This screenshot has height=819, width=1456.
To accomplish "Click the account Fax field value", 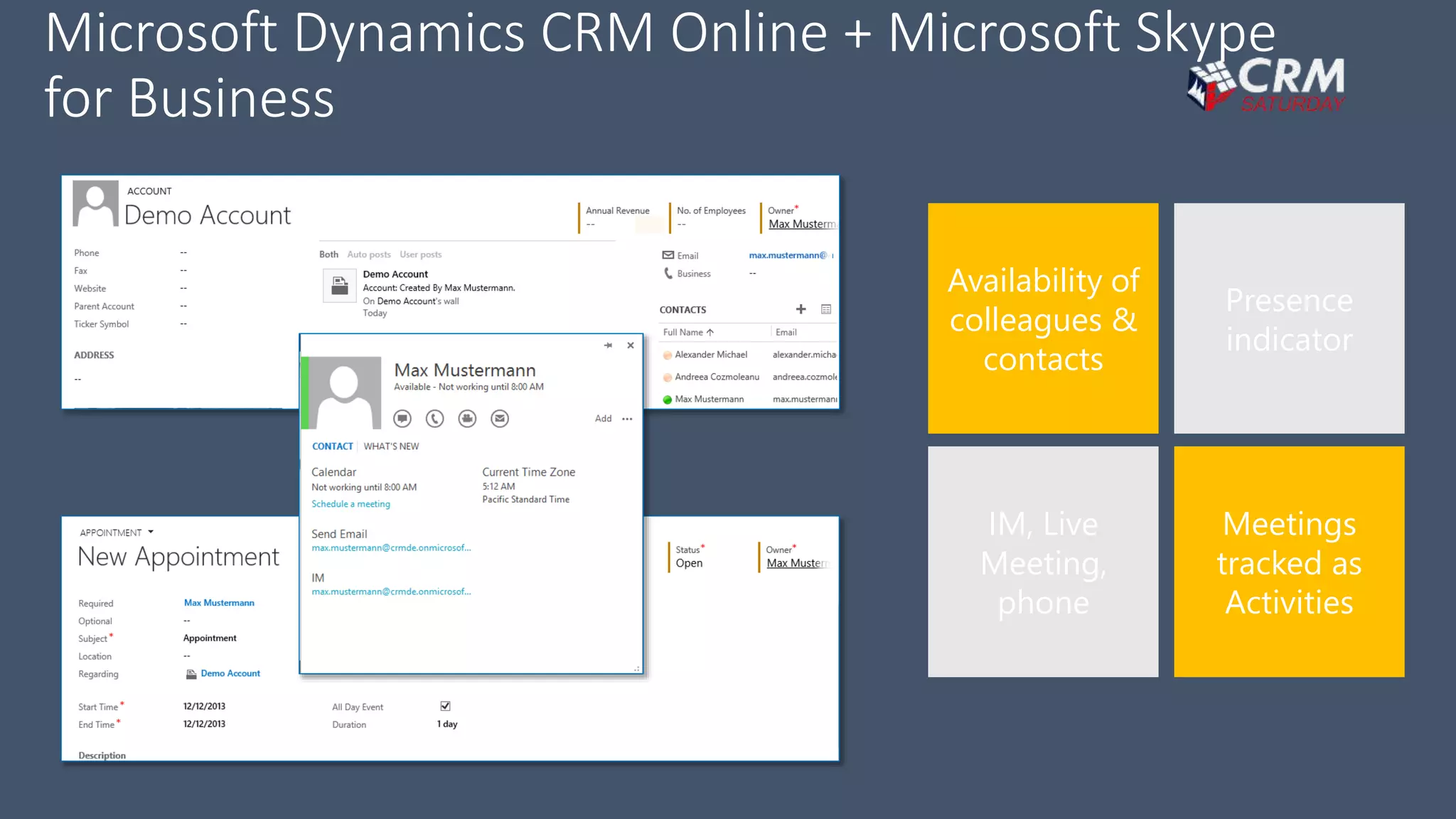I will (x=183, y=271).
